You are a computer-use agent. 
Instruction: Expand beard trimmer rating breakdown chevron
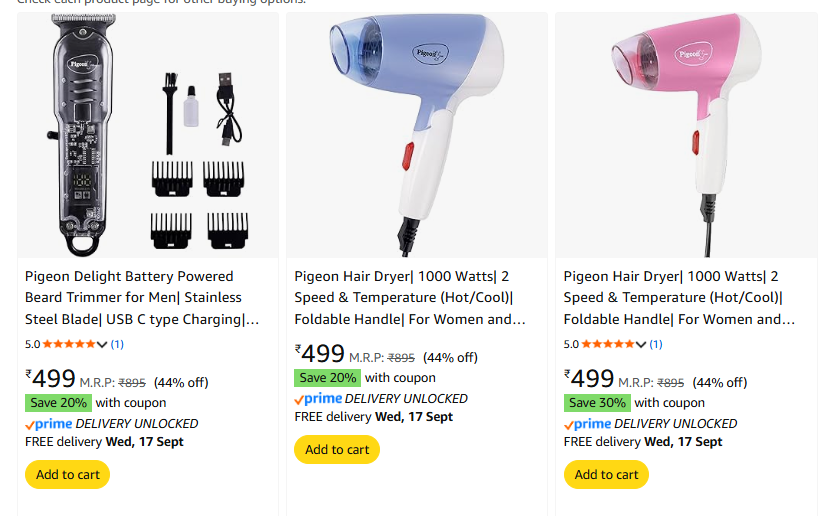click(x=102, y=345)
